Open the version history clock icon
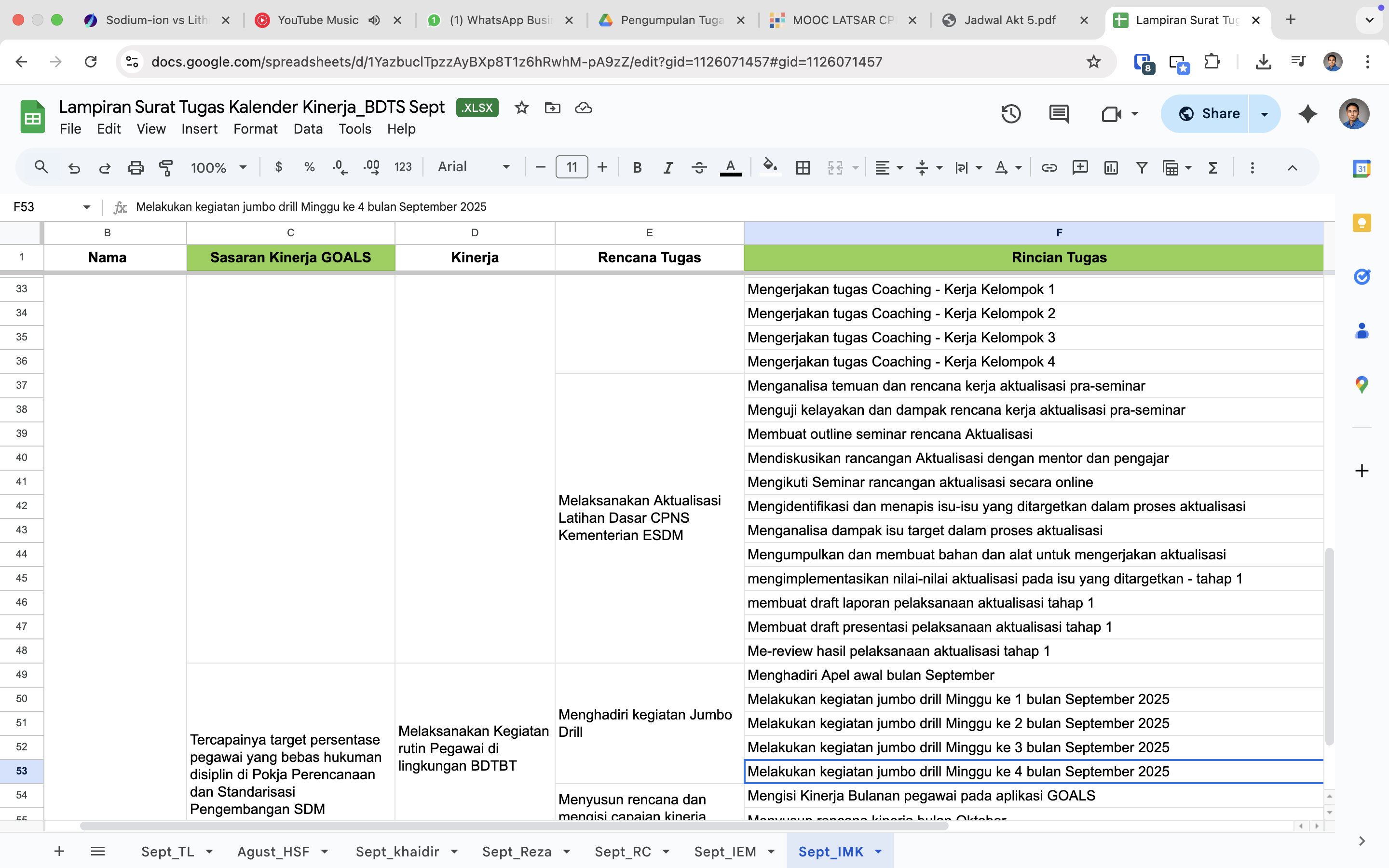This screenshot has width=1389, height=868. [1011, 114]
